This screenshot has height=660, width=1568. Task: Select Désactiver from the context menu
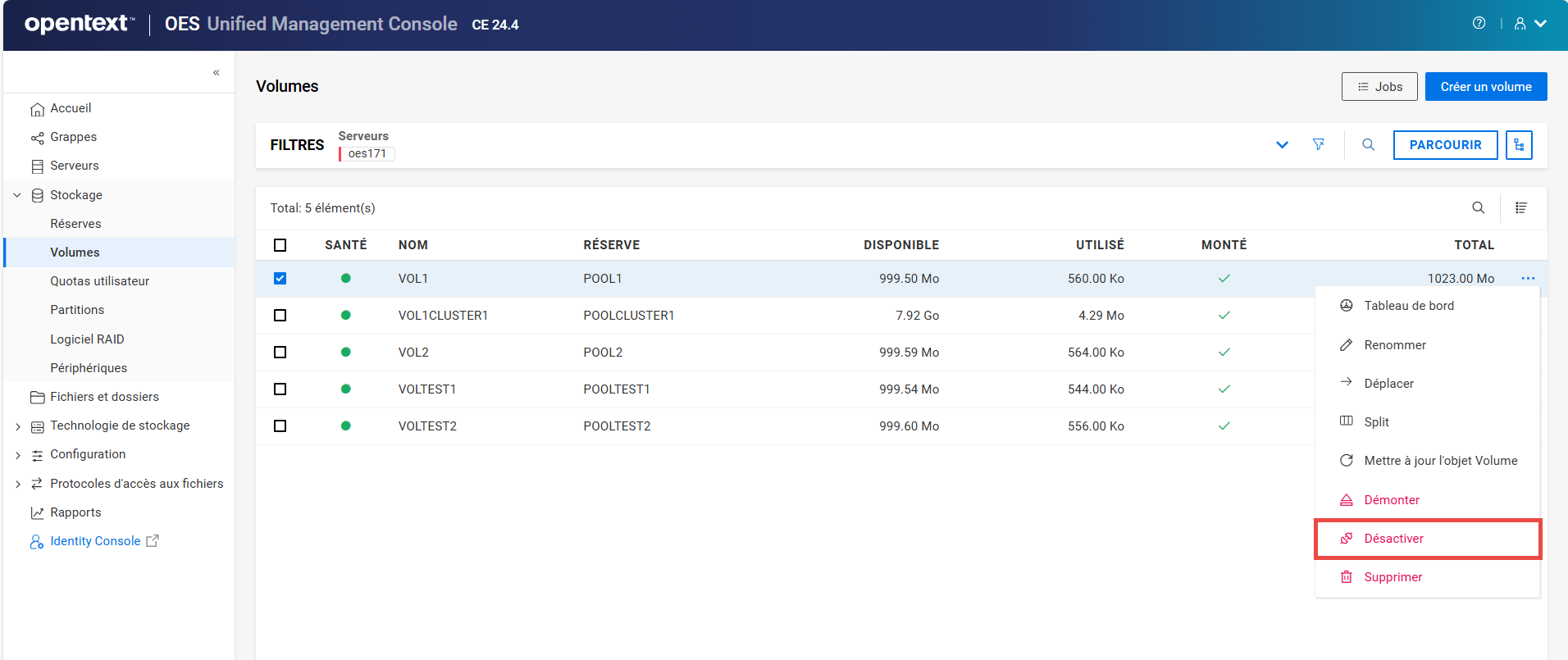tap(1393, 539)
